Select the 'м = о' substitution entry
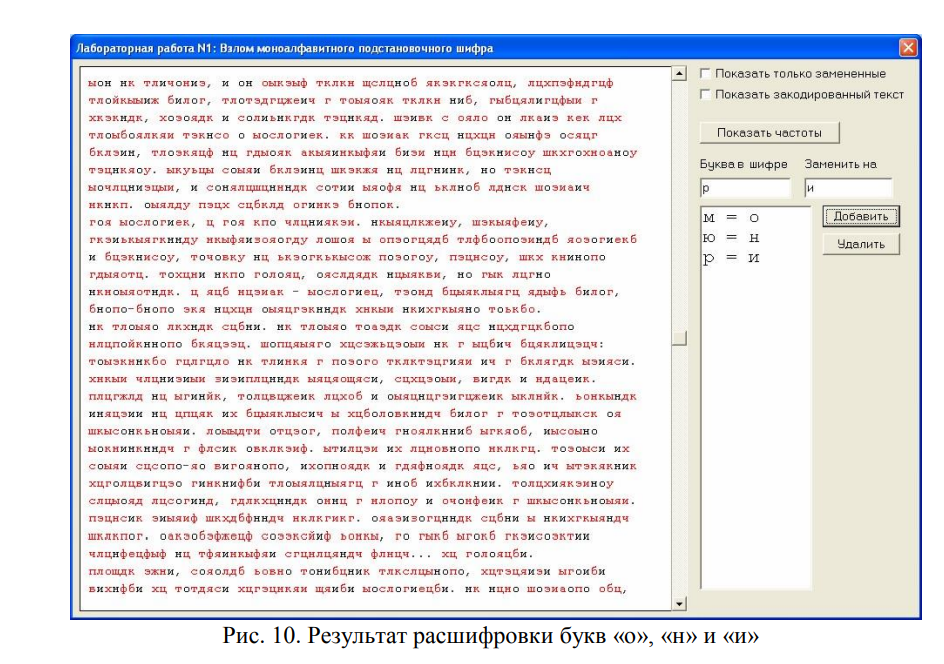The image size is (944, 664). click(x=732, y=218)
